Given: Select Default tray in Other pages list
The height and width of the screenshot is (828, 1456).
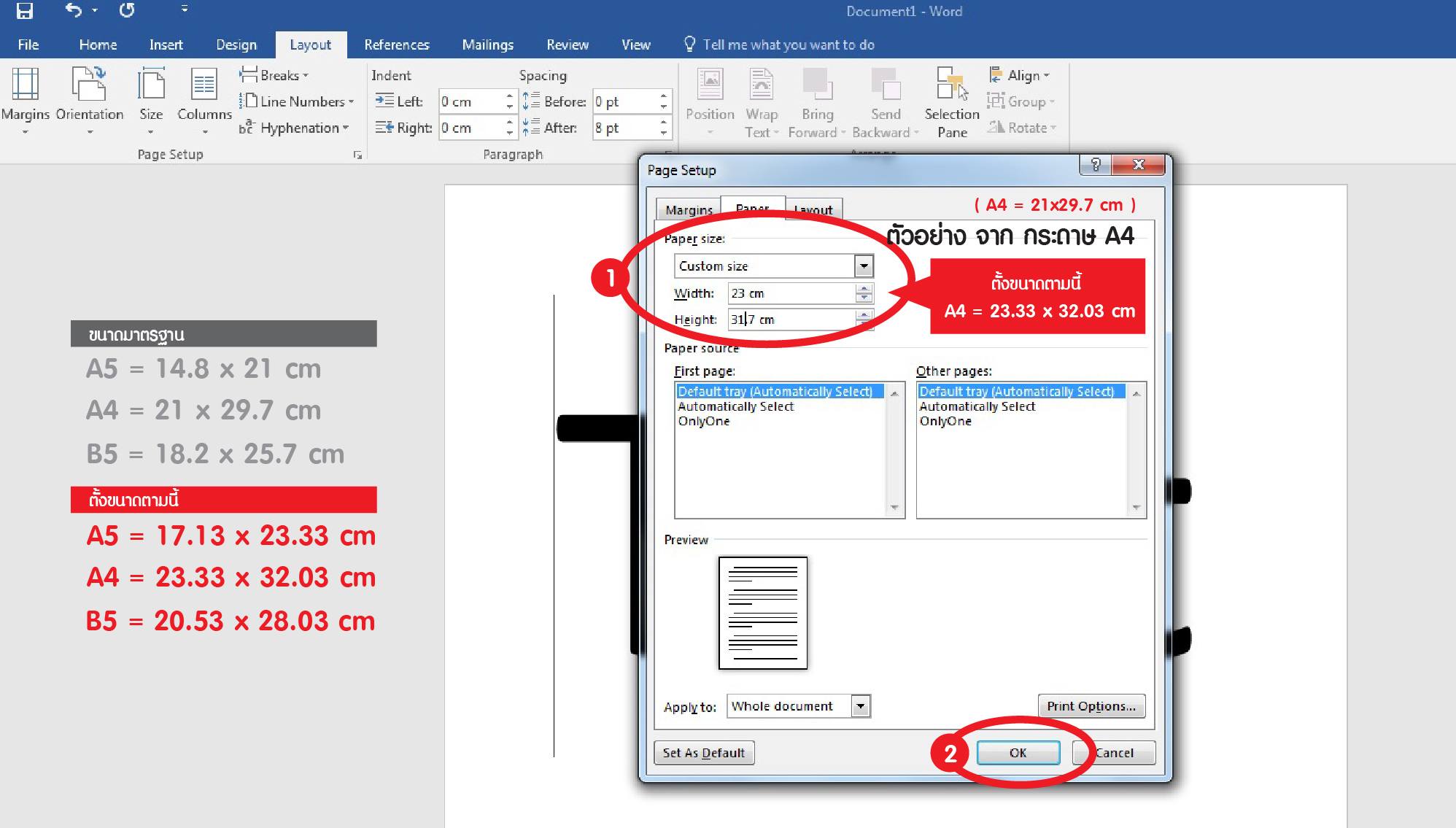Looking at the screenshot, I should [x=1021, y=392].
